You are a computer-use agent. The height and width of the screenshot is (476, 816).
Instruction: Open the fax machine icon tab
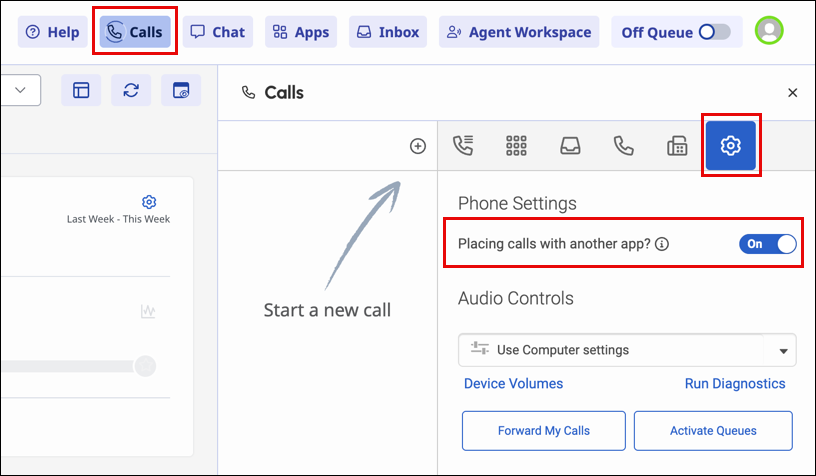(677, 146)
